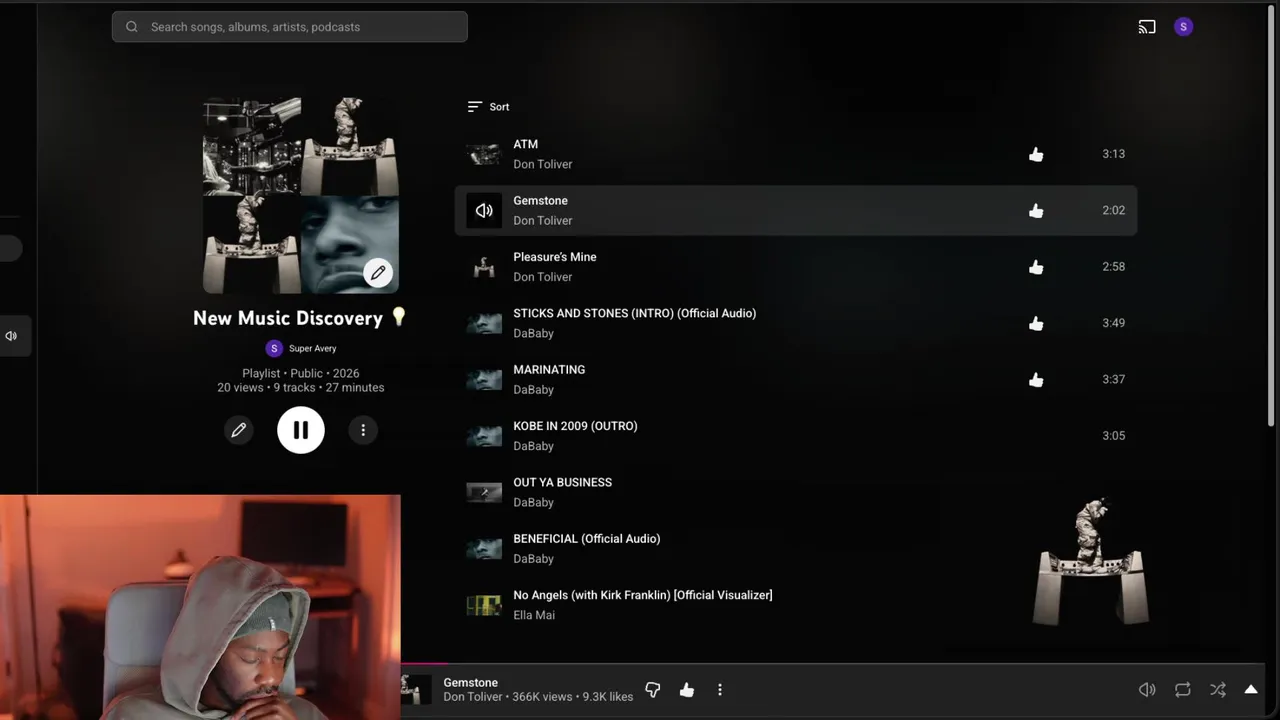
Task: Click Pleasure's Mine track thumbnail
Action: [x=484, y=267]
